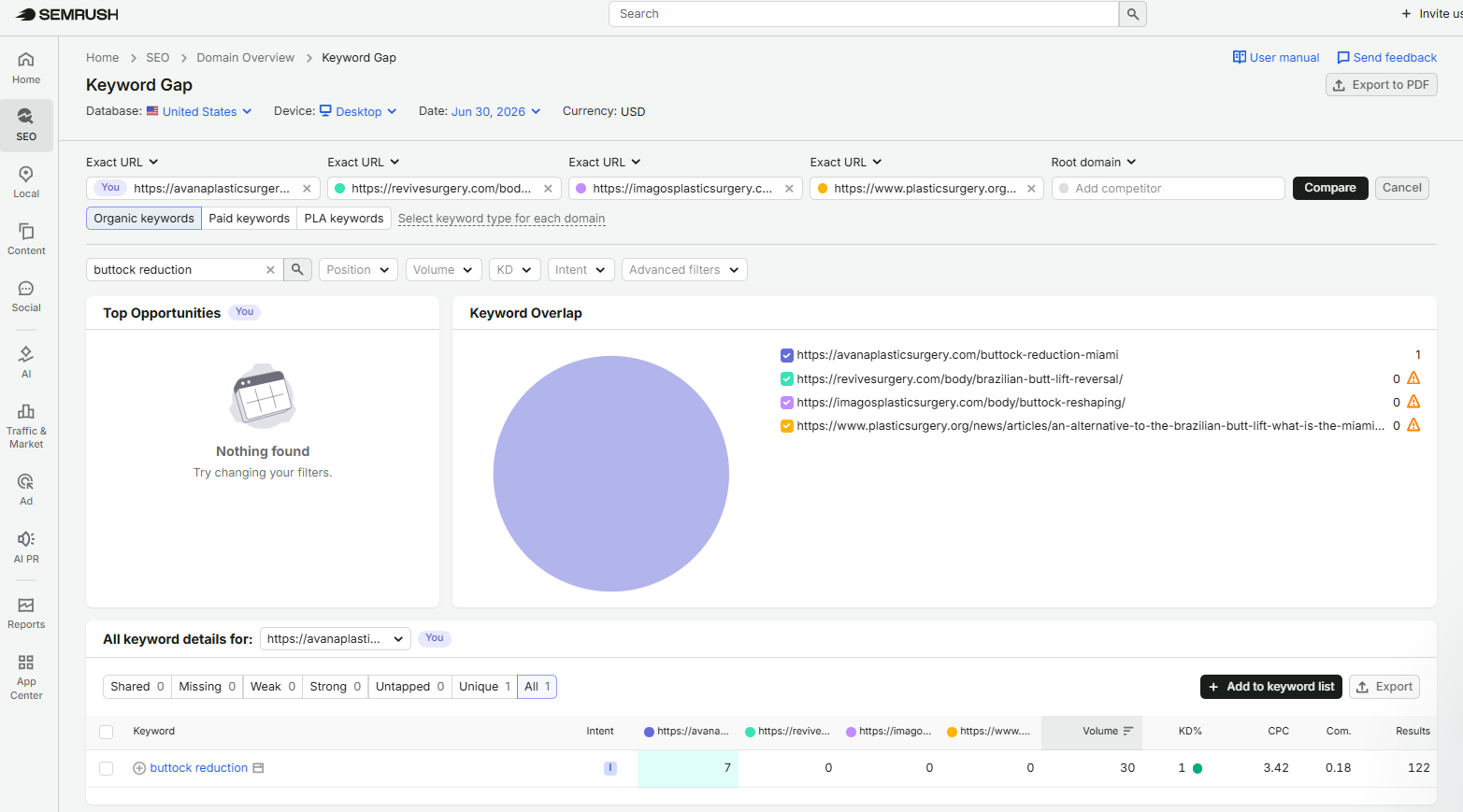
Task: Open the Advanced filters dropdown
Action: pos(684,270)
